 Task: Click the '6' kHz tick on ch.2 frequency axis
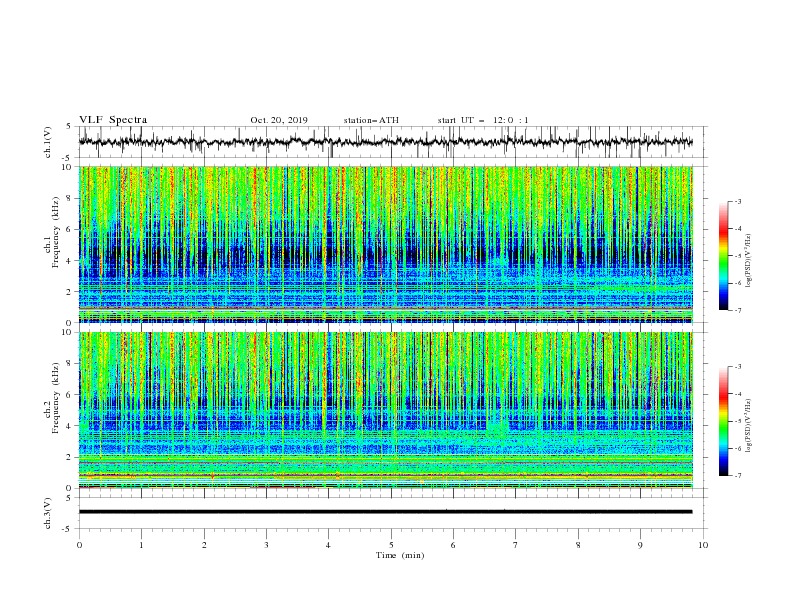(69, 395)
